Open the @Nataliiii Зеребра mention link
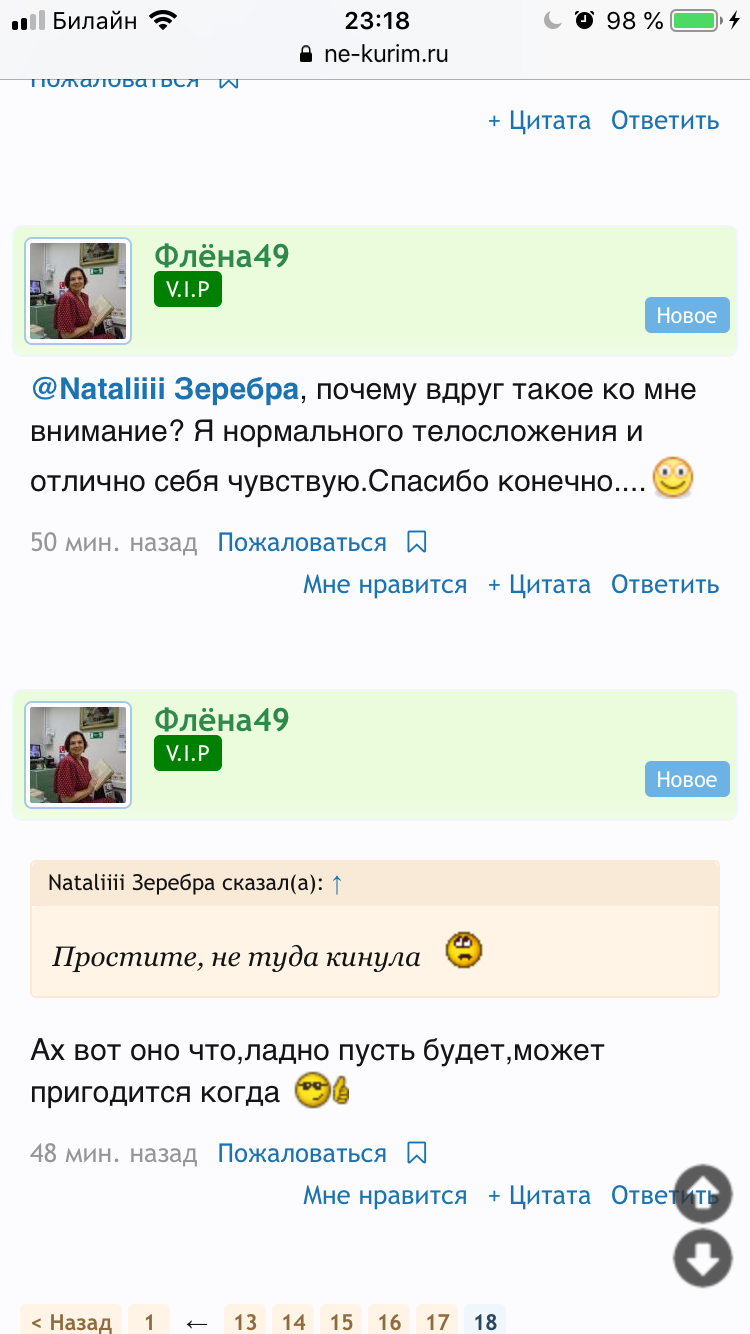This screenshot has height=1334, width=750. coord(165,389)
